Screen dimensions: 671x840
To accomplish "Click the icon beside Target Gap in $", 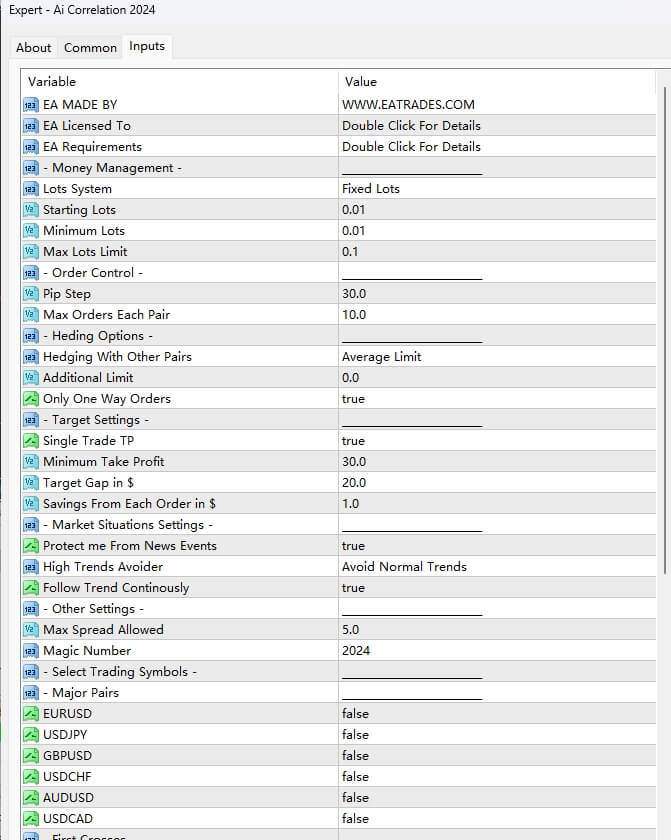I will [30, 483].
